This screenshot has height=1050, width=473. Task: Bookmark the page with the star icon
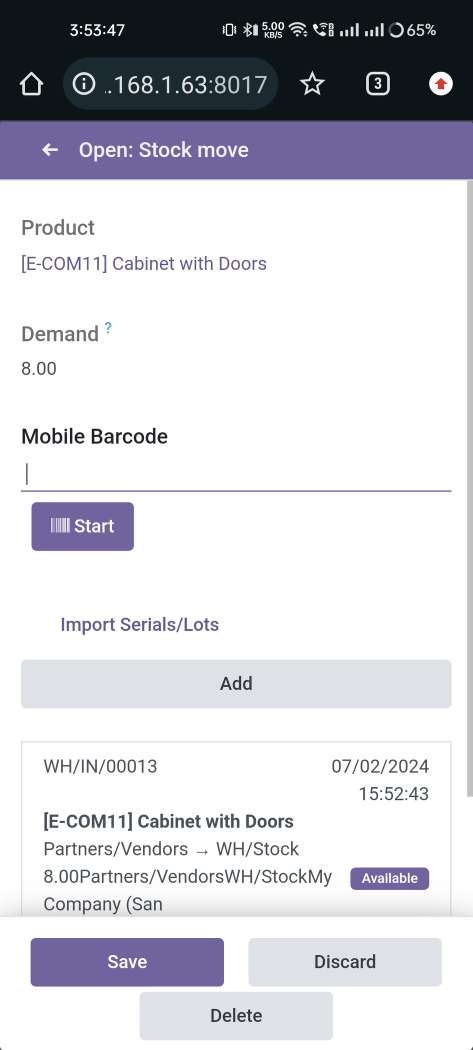click(312, 84)
